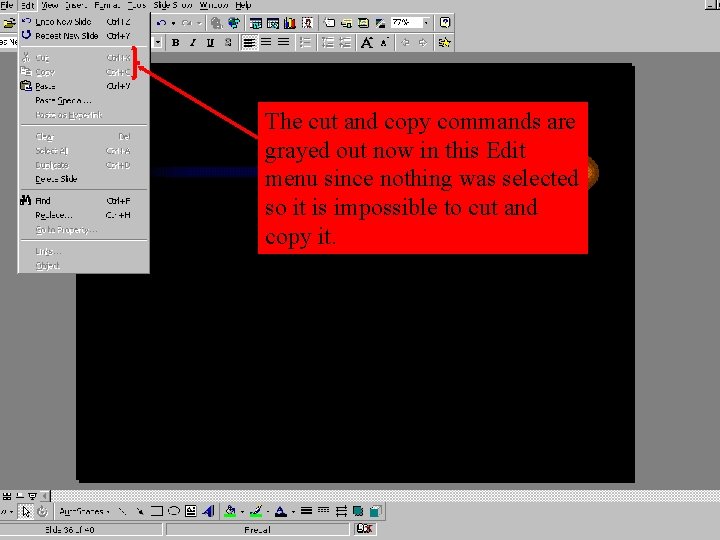Toggle Italic formatting

[193, 43]
